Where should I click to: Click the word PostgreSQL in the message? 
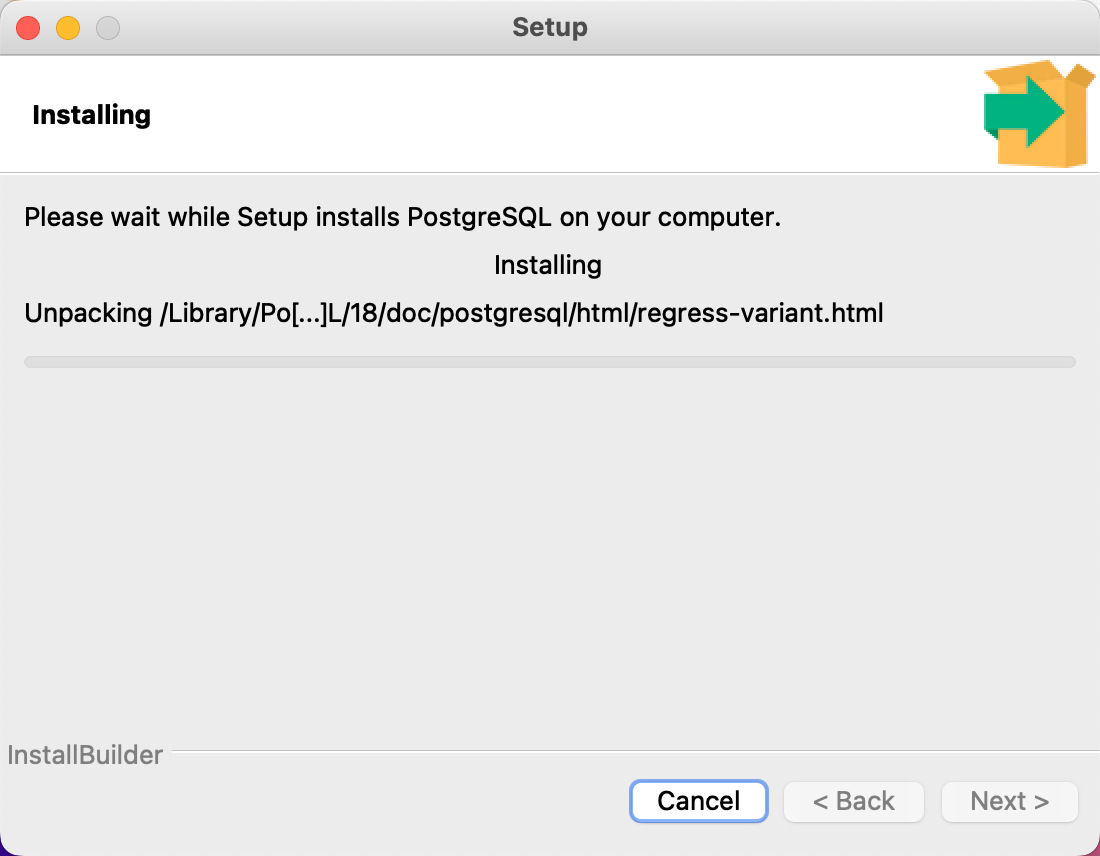(479, 218)
